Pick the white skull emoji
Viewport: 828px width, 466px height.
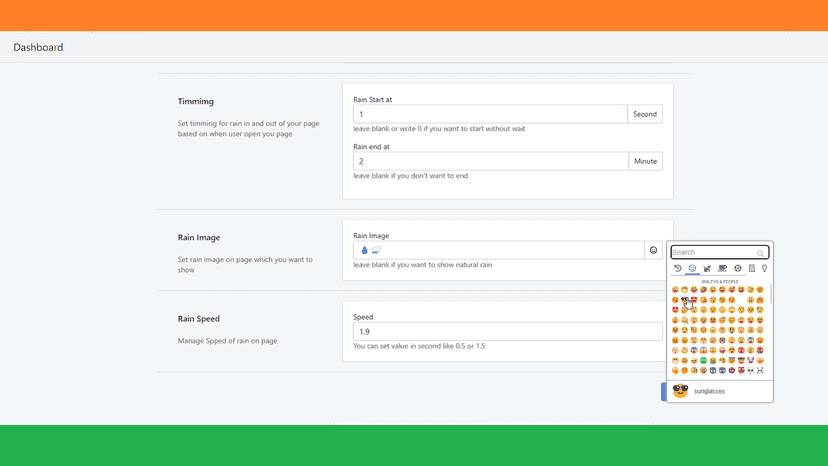point(750,370)
